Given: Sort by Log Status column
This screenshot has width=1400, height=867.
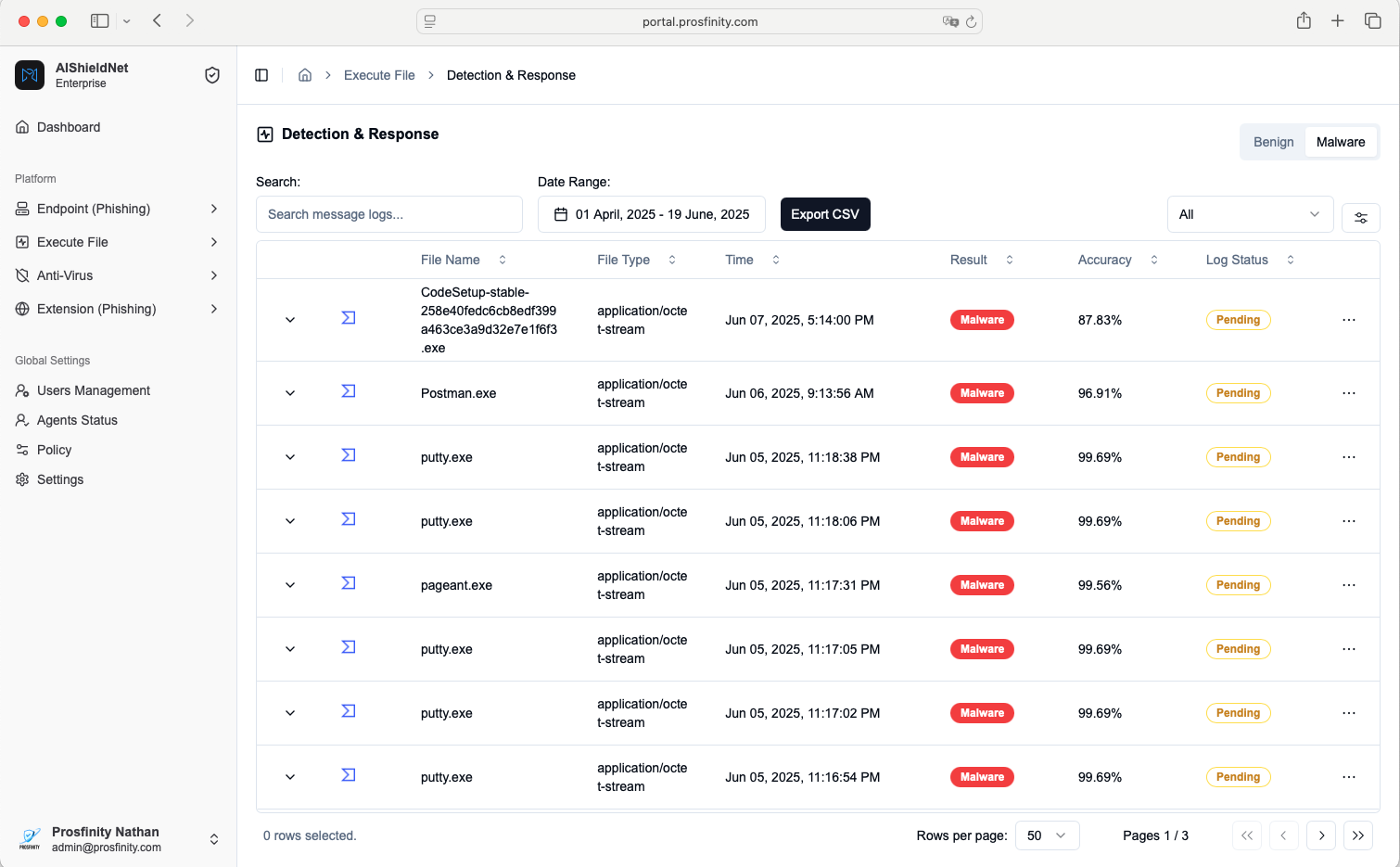Looking at the screenshot, I should point(1250,260).
